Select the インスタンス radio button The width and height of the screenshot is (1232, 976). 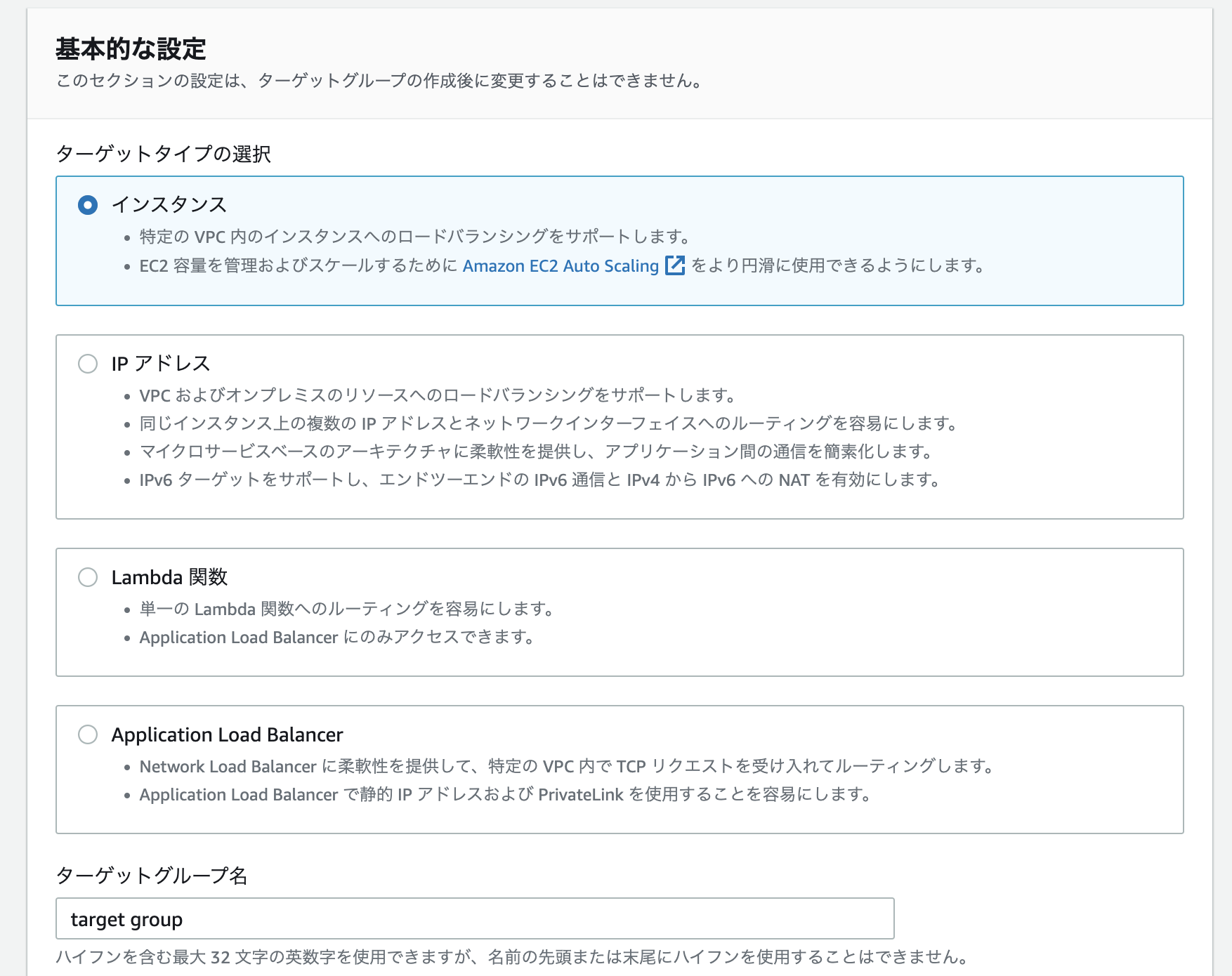pyautogui.click(x=88, y=205)
